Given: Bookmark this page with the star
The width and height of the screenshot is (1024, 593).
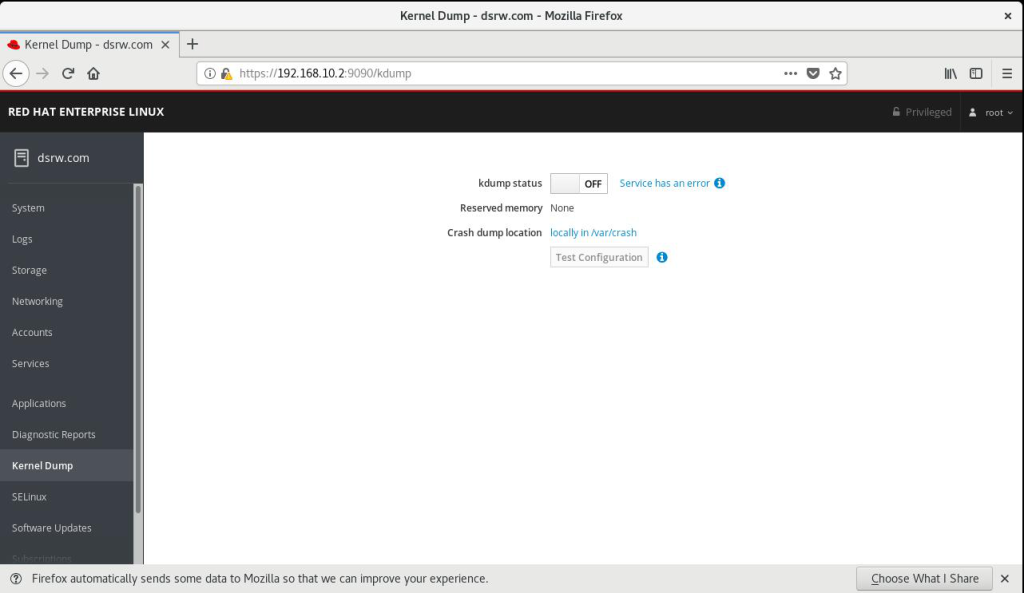Looking at the screenshot, I should 835,73.
